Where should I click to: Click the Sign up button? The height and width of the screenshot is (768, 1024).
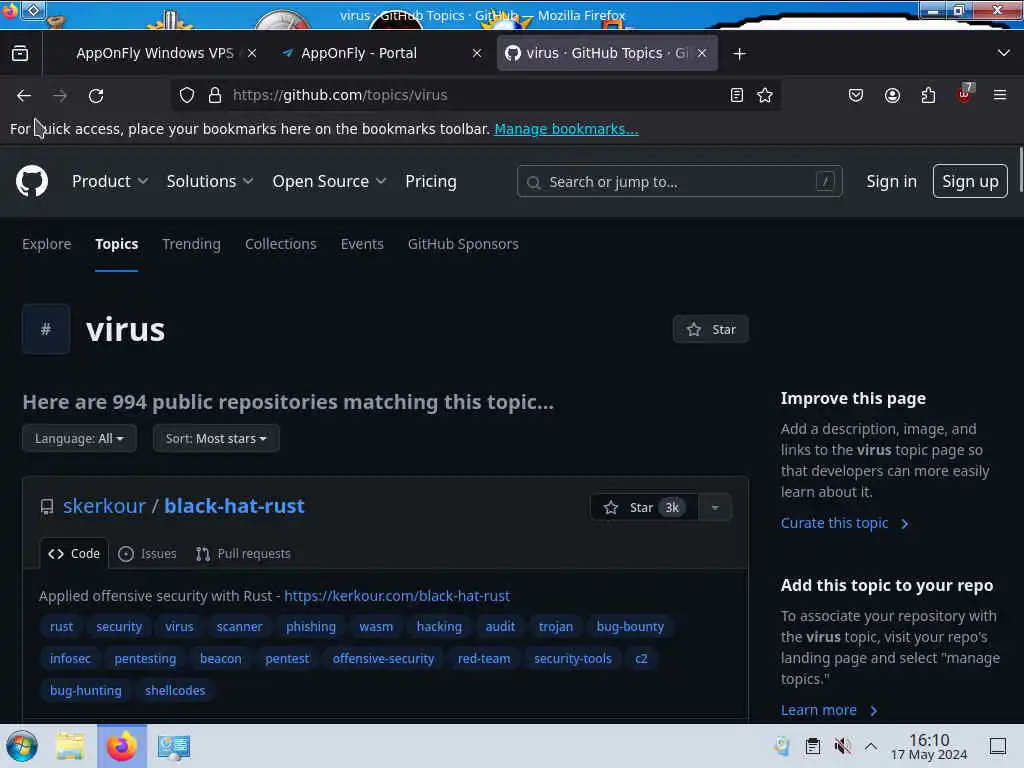(x=970, y=182)
